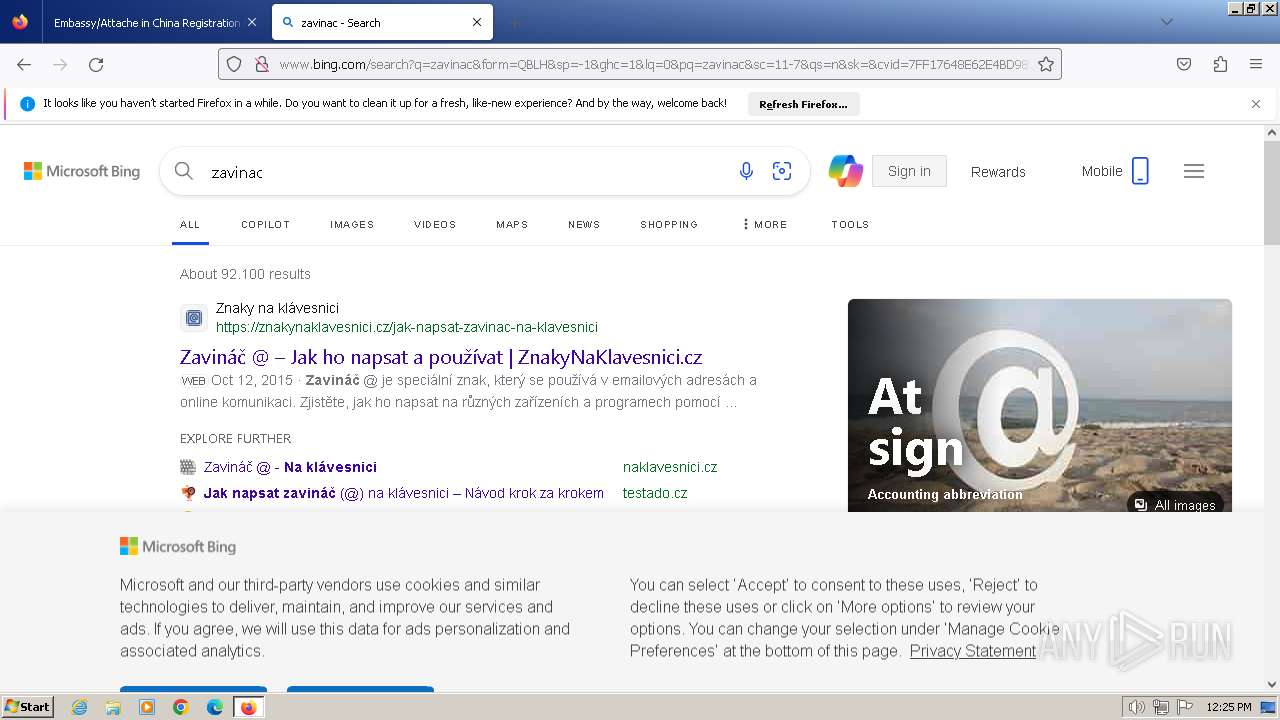
Task: Launch Internet Explorer from taskbar
Action: 79,707
